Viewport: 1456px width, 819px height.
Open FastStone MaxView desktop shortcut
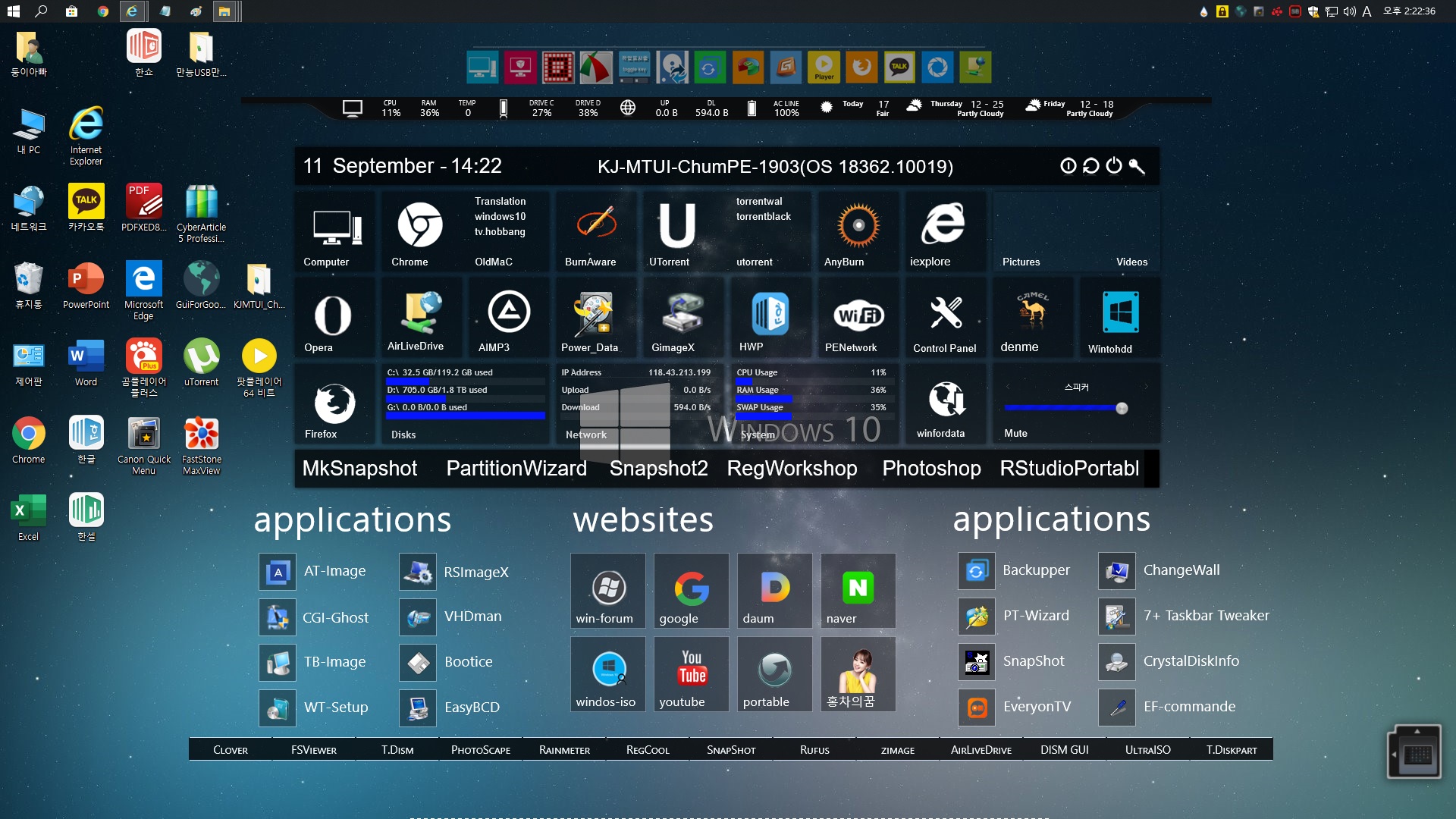(201, 446)
